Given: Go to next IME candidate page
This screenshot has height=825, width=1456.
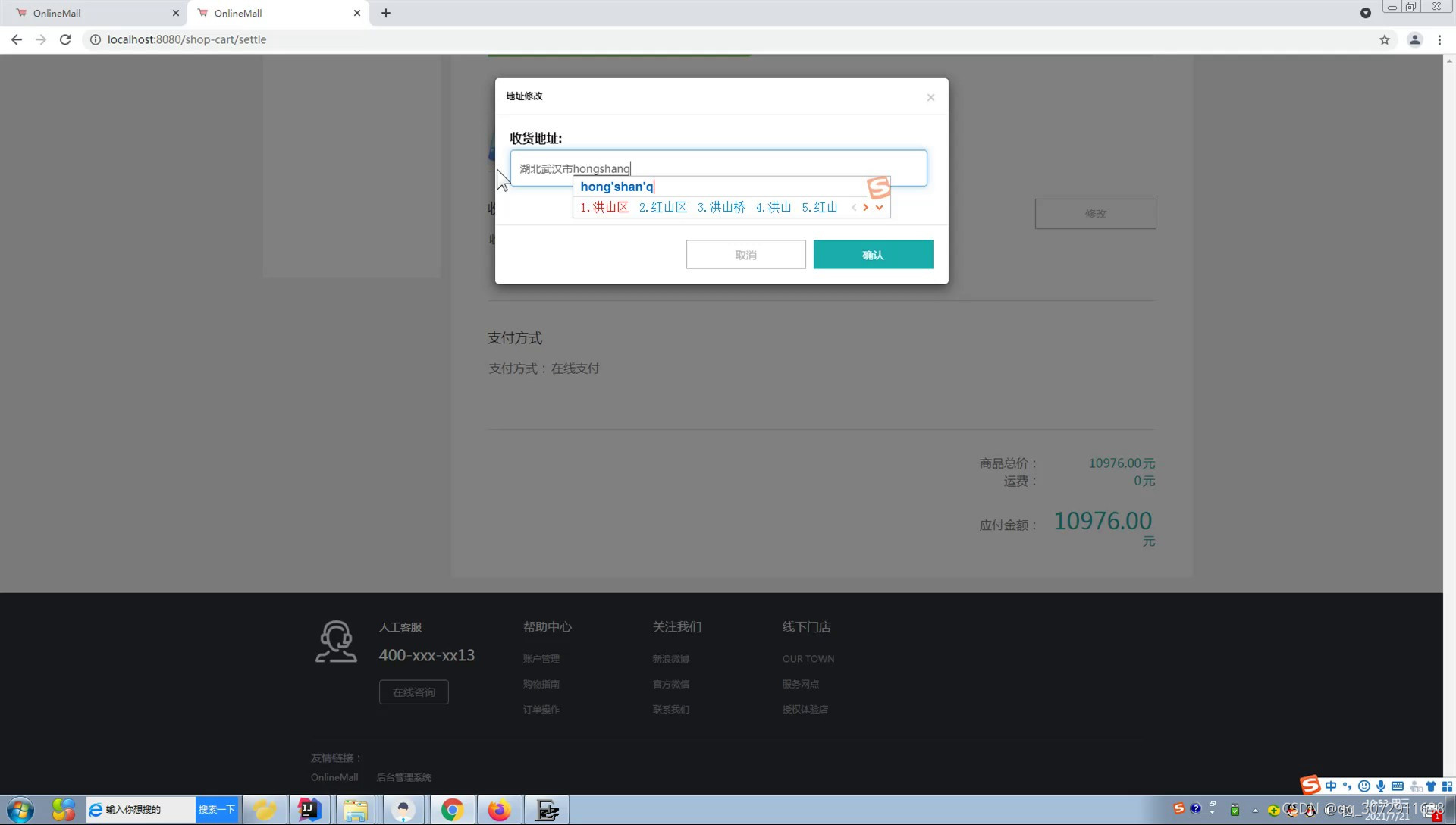Looking at the screenshot, I should click(865, 207).
